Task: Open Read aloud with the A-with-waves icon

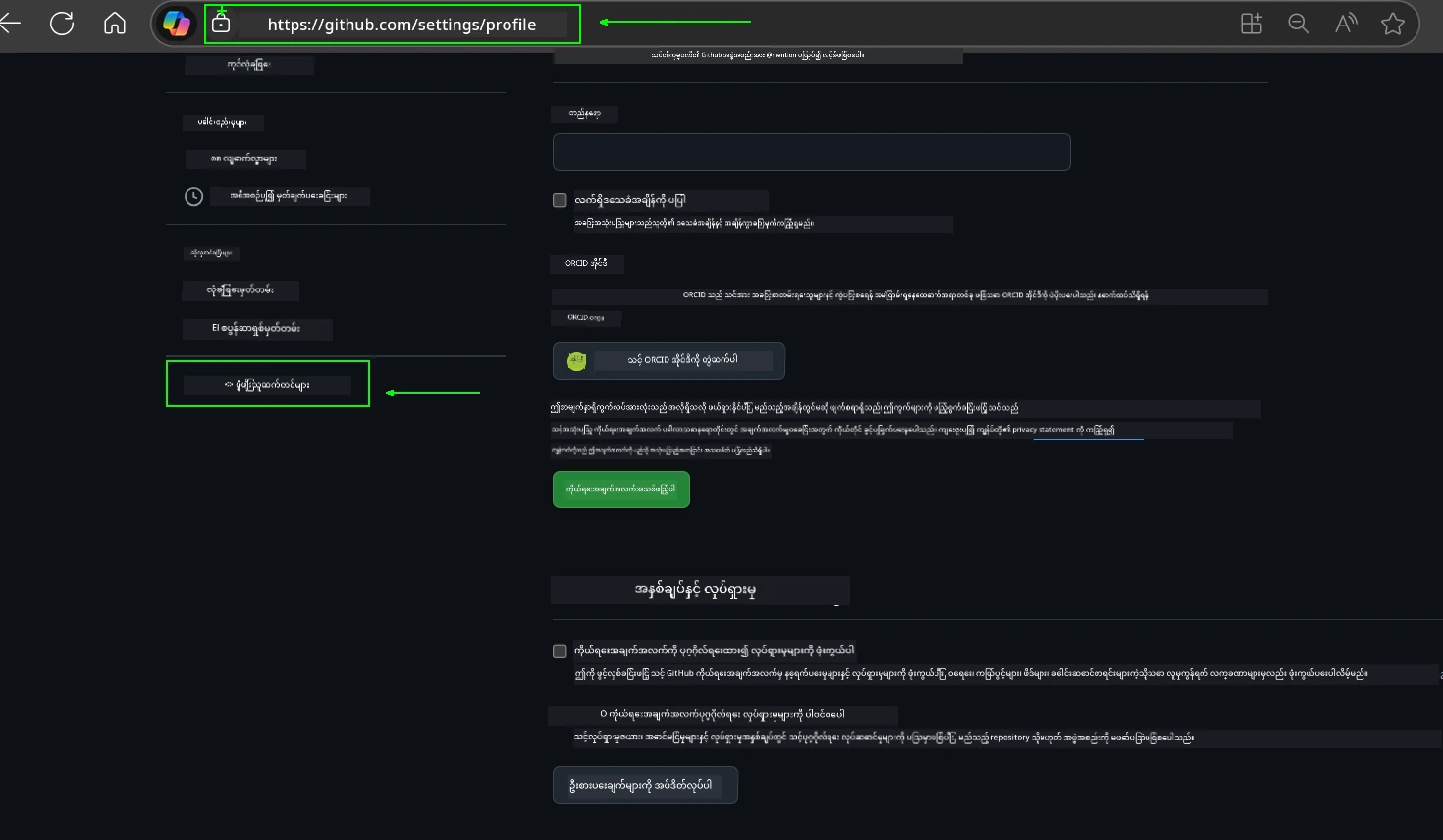Action: 1345,23
